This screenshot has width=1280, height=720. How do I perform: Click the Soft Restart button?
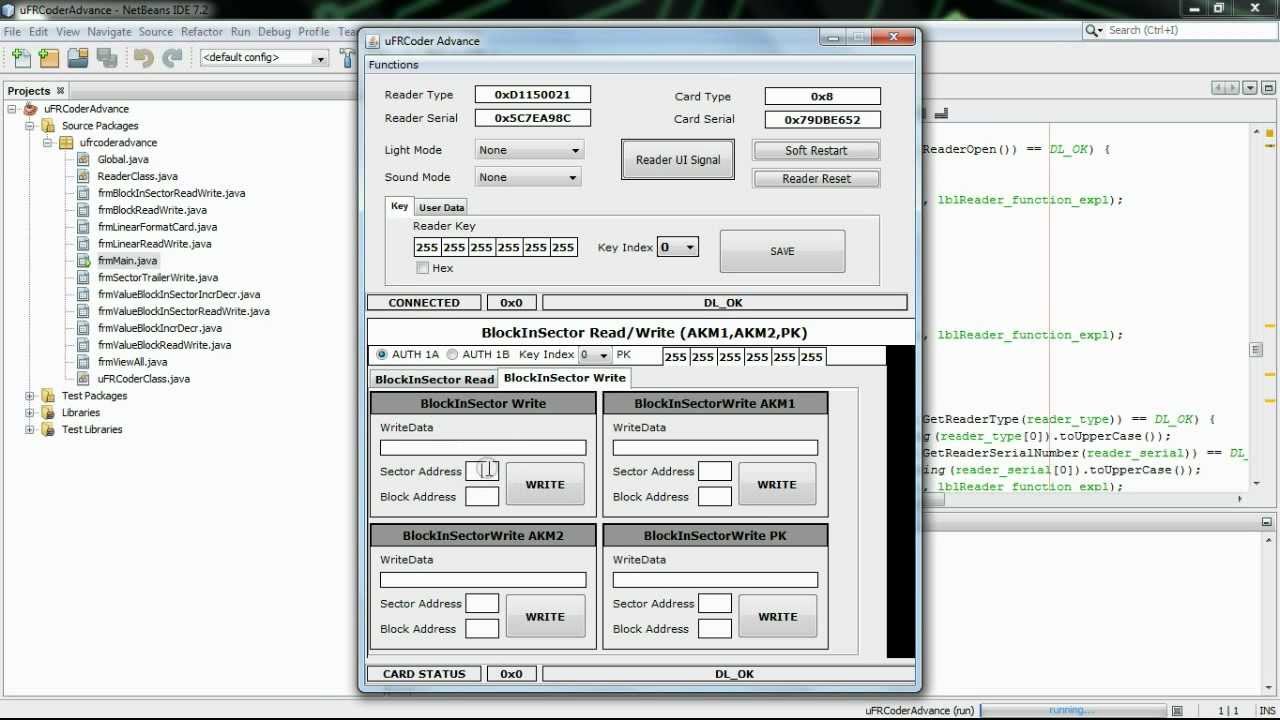(x=816, y=151)
